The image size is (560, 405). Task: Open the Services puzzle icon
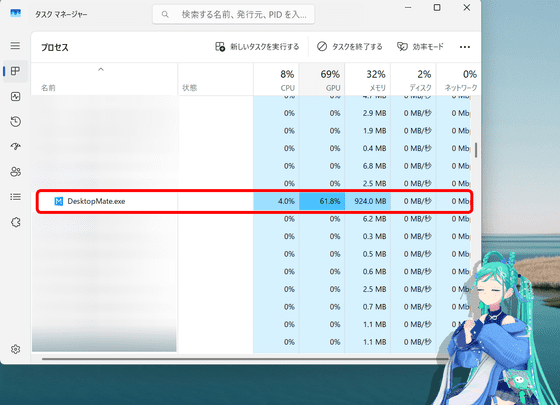15,222
